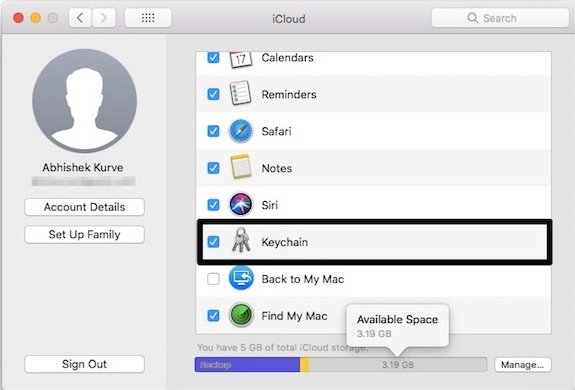Click the Siri icon
The width and height of the screenshot is (575, 390).
241,204
